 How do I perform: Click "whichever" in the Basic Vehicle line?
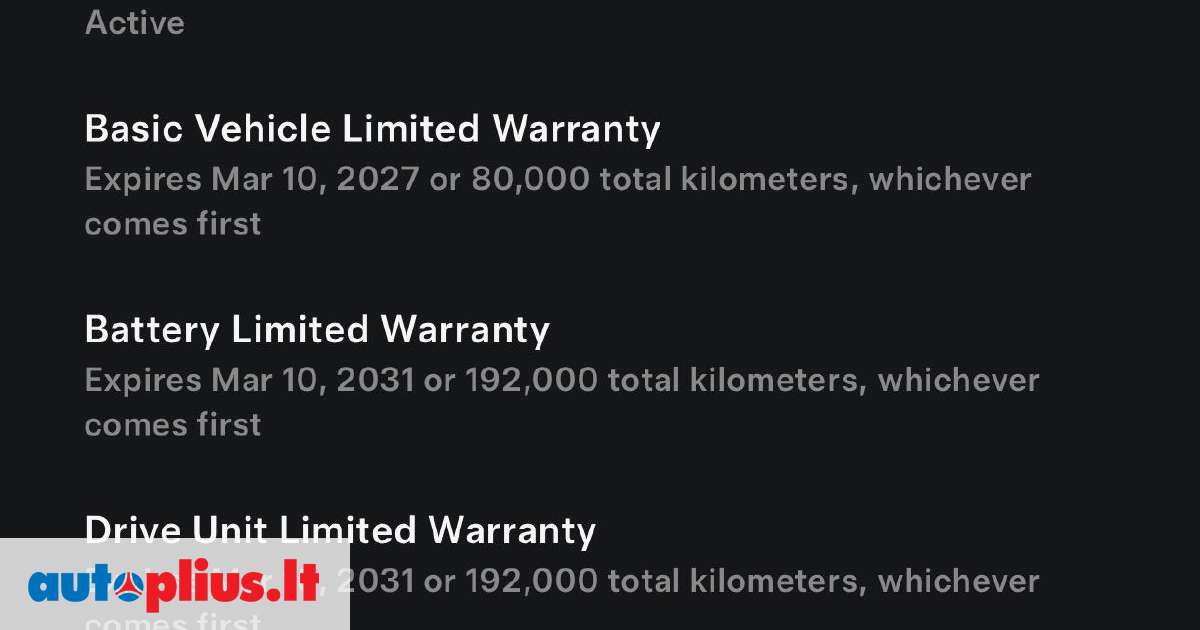pos(949,180)
